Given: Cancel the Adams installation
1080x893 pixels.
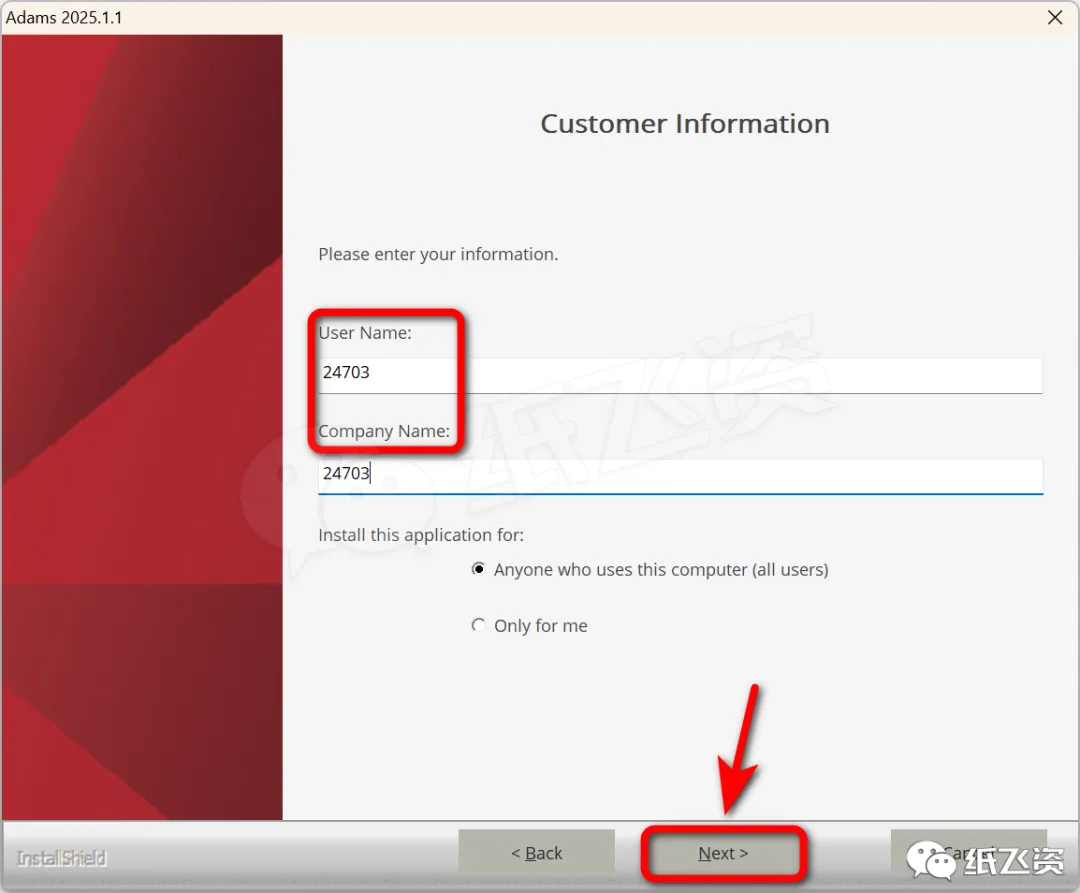Looking at the screenshot, I should pos(968,854).
